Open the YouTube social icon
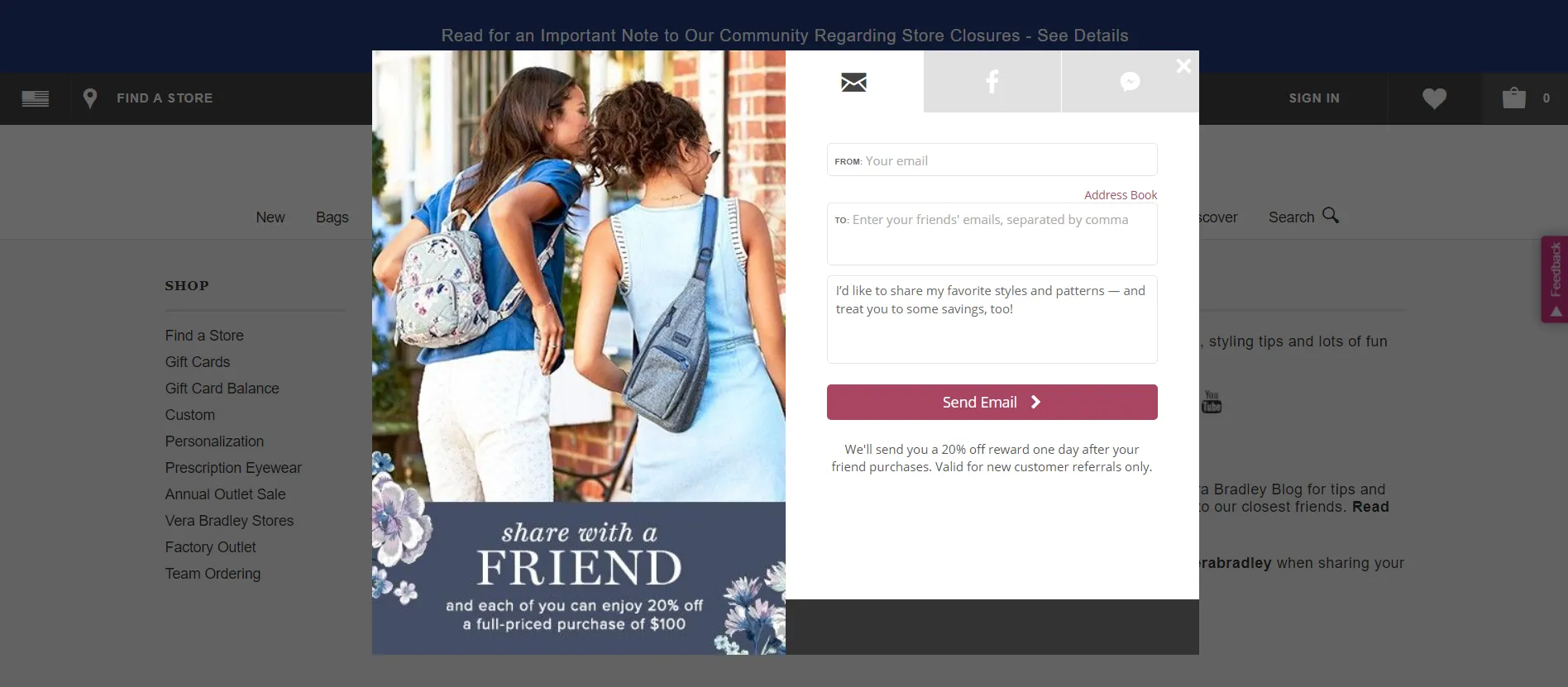The image size is (1568, 687). (1212, 403)
